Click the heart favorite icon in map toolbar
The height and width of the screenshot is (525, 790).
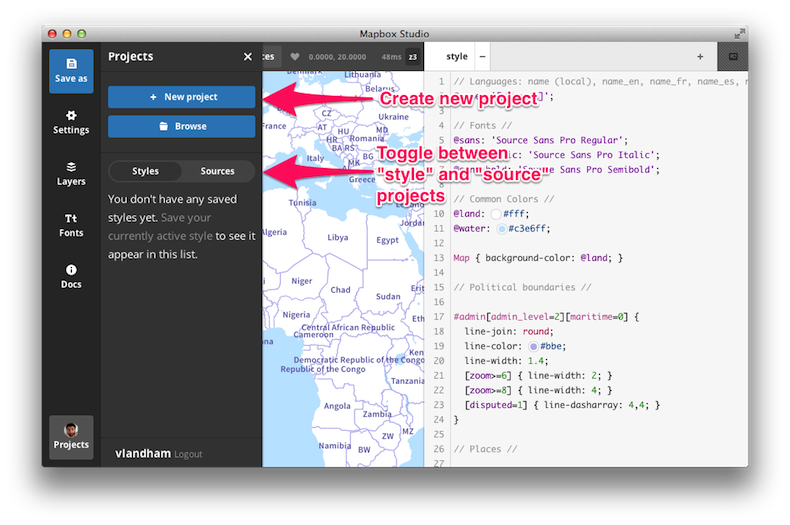click(x=295, y=56)
